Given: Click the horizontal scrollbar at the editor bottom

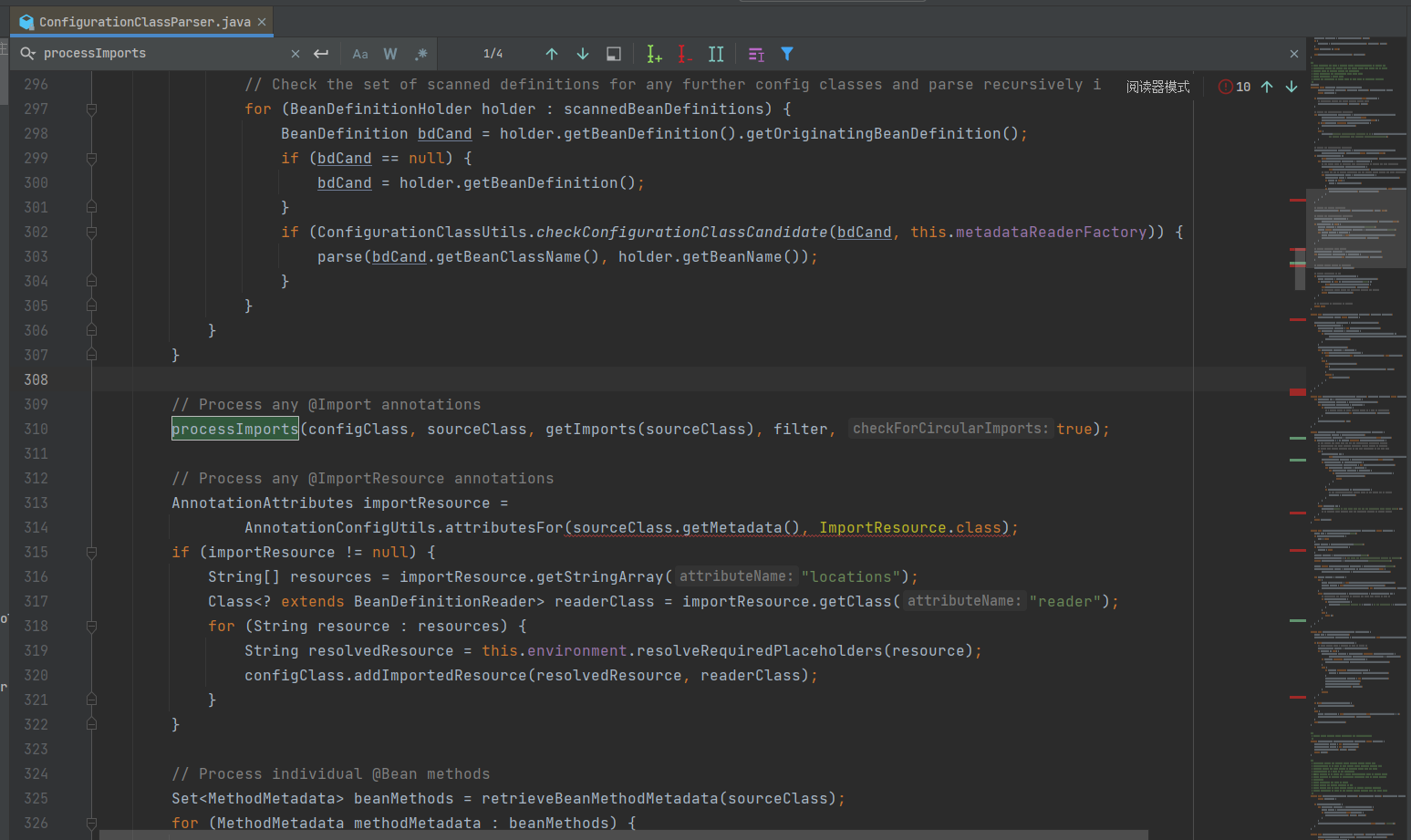Looking at the screenshot, I should pyautogui.click(x=624, y=835).
